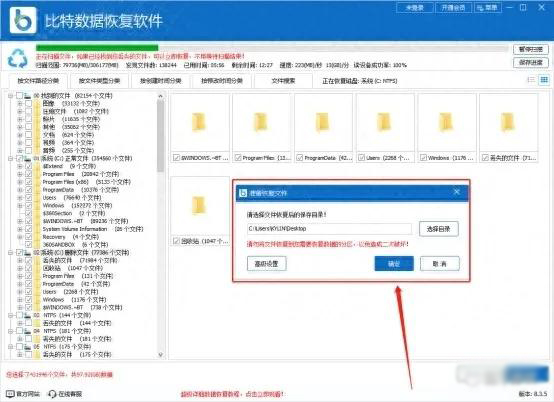Expand the Recovery folder tree node
The width and height of the screenshot is (554, 402).
20,237
